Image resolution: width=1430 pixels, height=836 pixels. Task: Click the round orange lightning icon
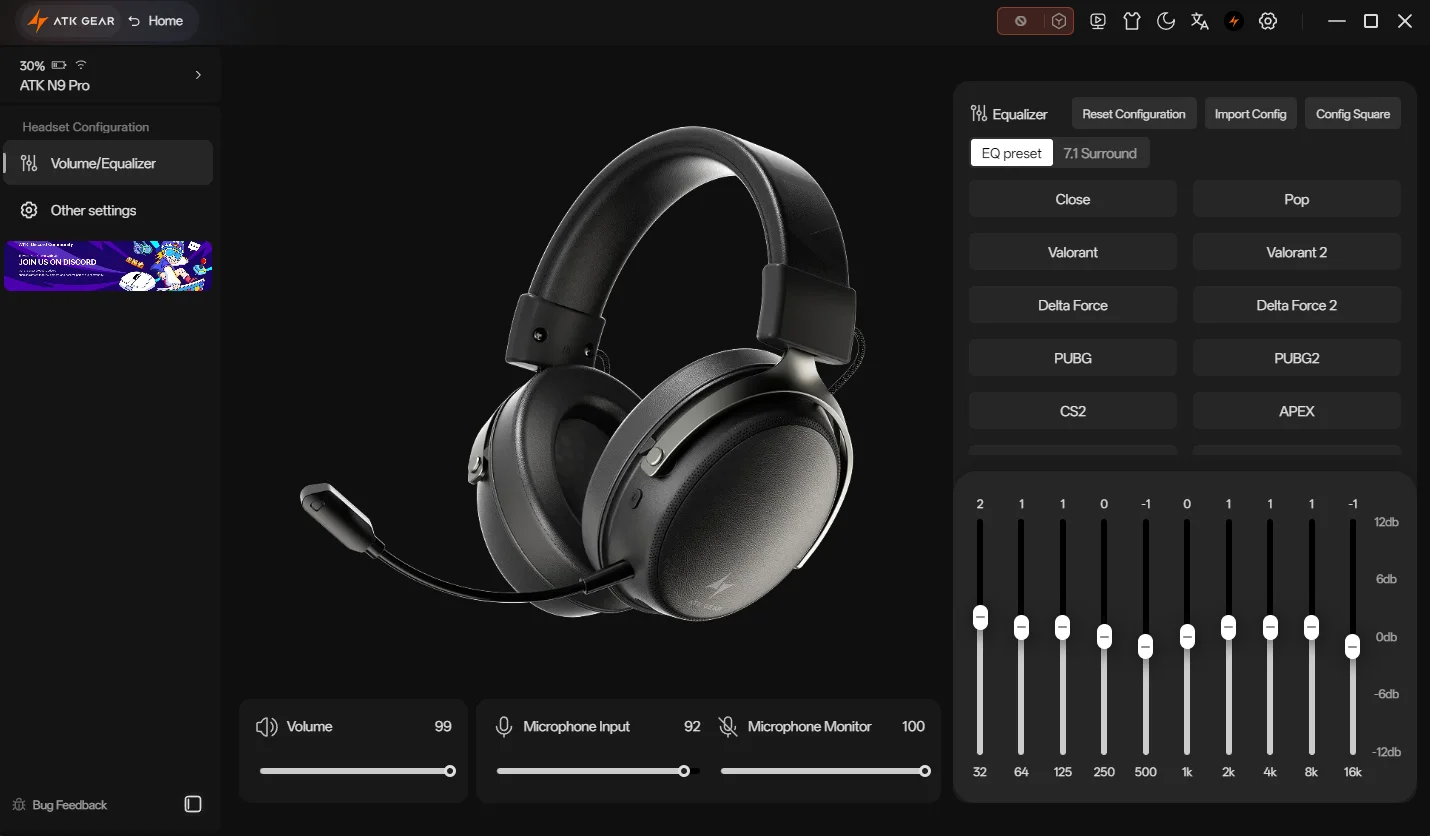pyautogui.click(x=1234, y=21)
